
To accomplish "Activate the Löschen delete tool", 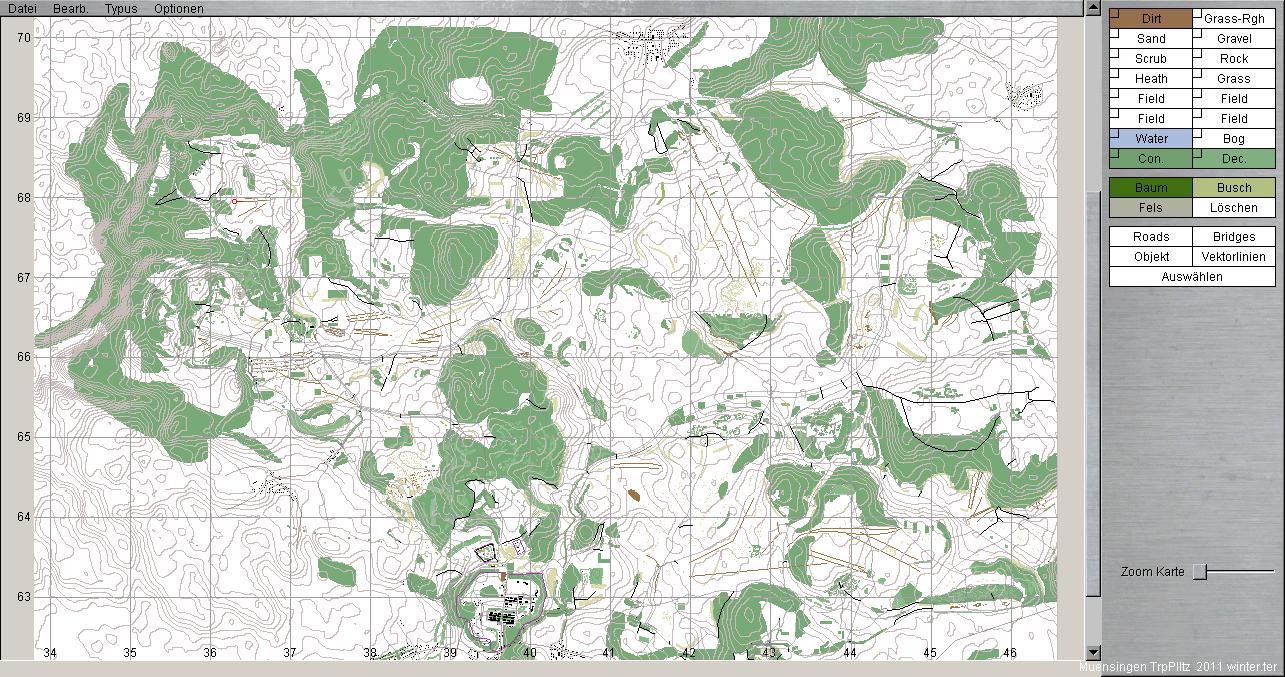I will [x=1234, y=208].
